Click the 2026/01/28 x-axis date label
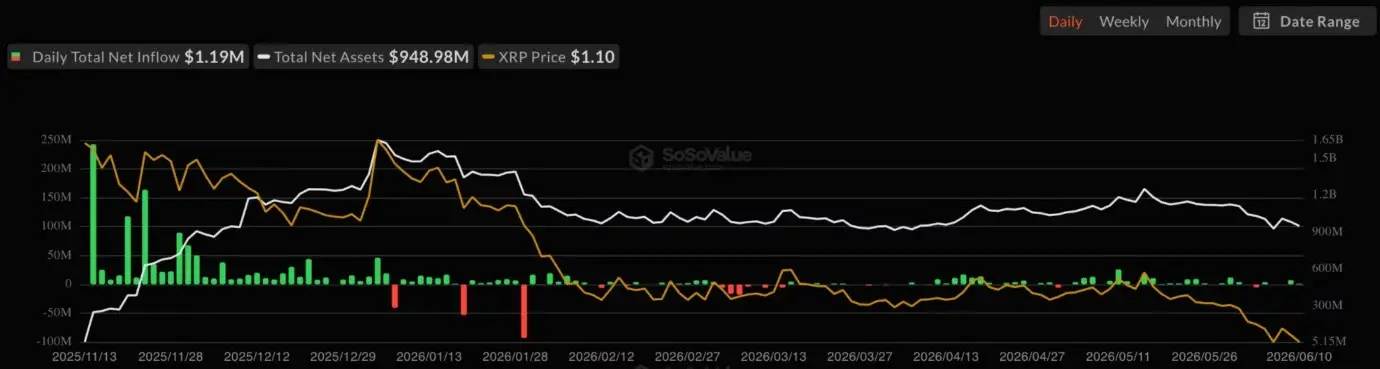The height and width of the screenshot is (369, 1380). pyautogui.click(x=515, y=356)
